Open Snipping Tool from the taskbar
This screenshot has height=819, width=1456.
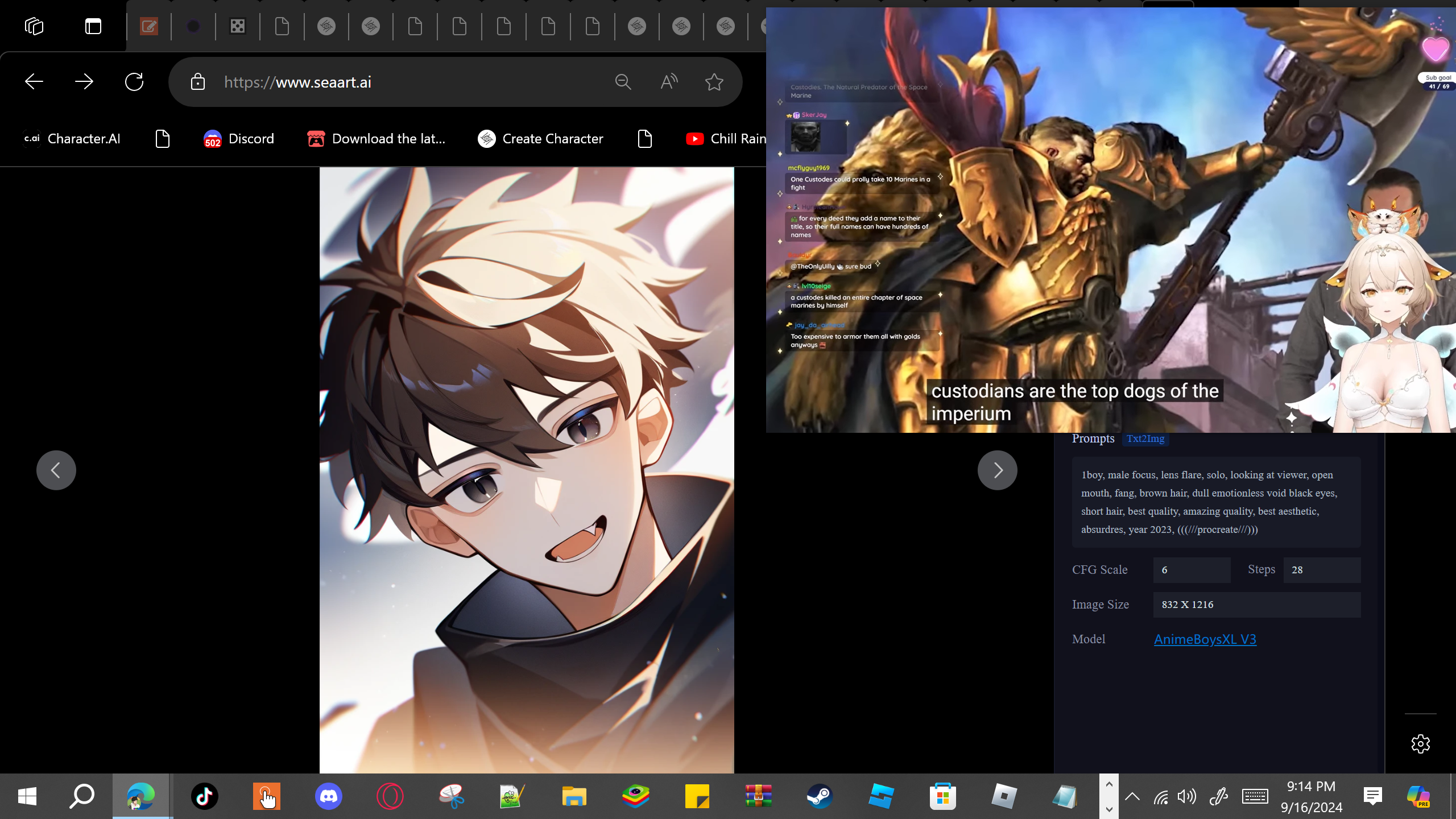click(452, 796)
